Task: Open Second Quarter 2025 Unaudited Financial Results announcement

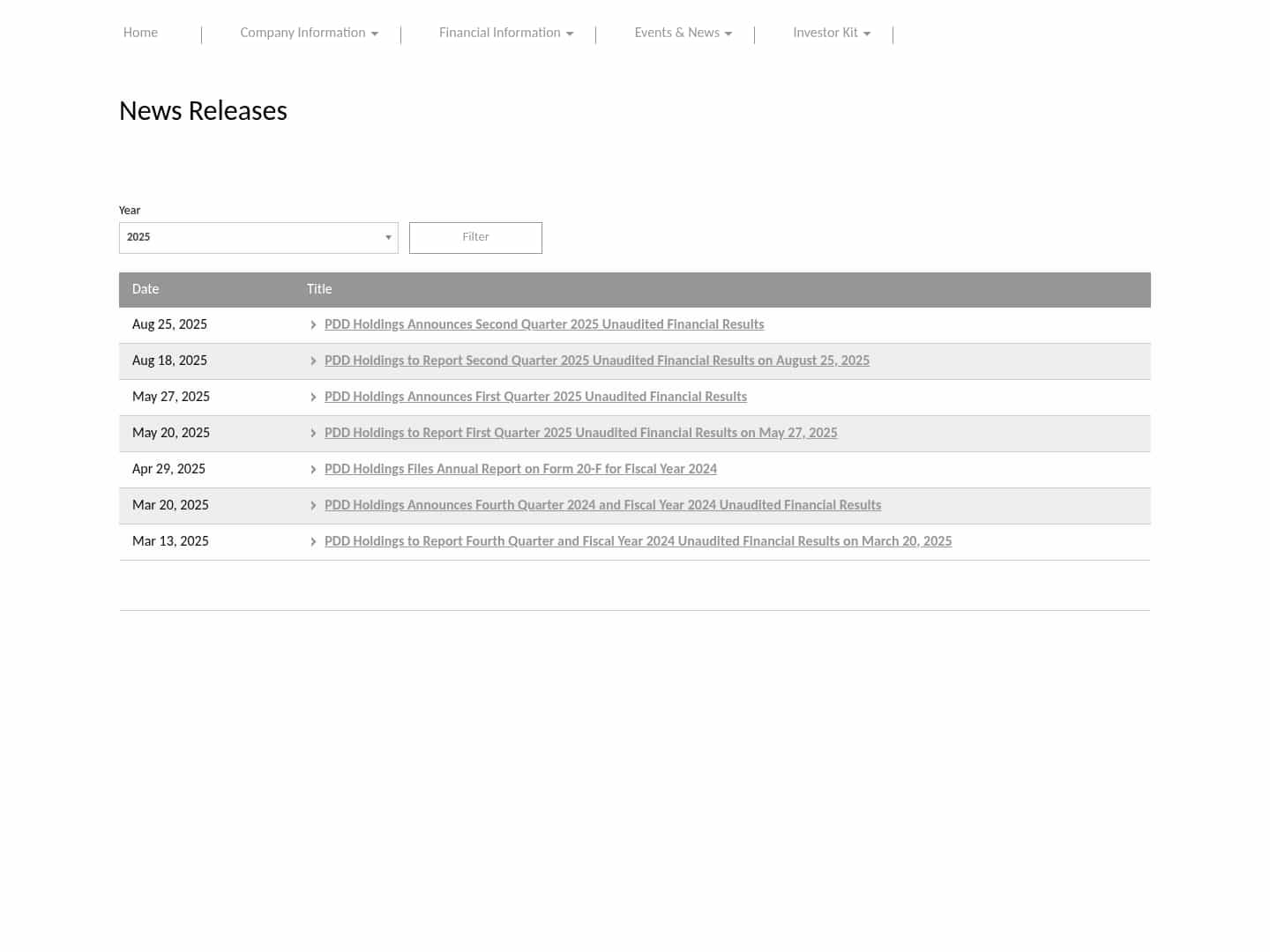Action: click(x=544, y=324)
